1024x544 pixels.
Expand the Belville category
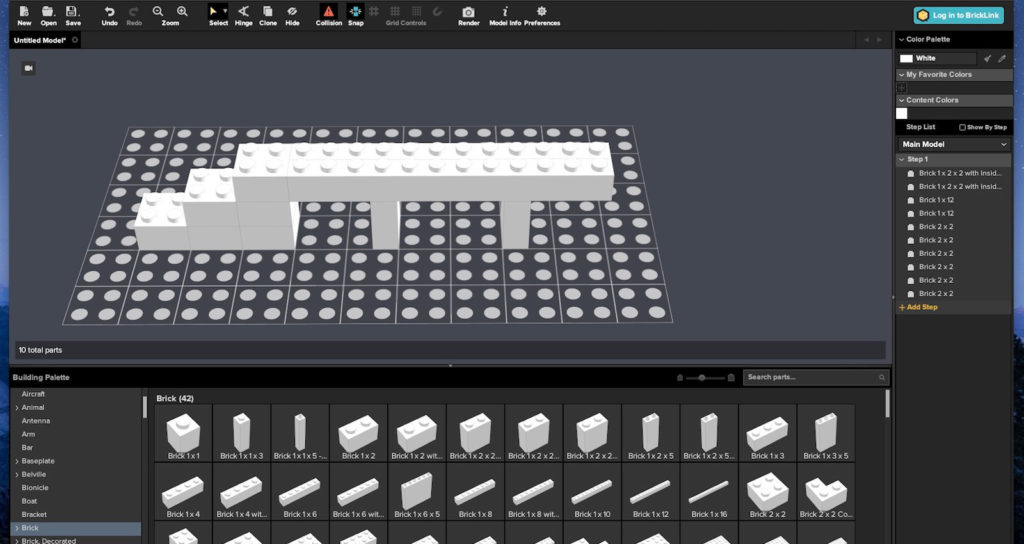coord(17,474)
